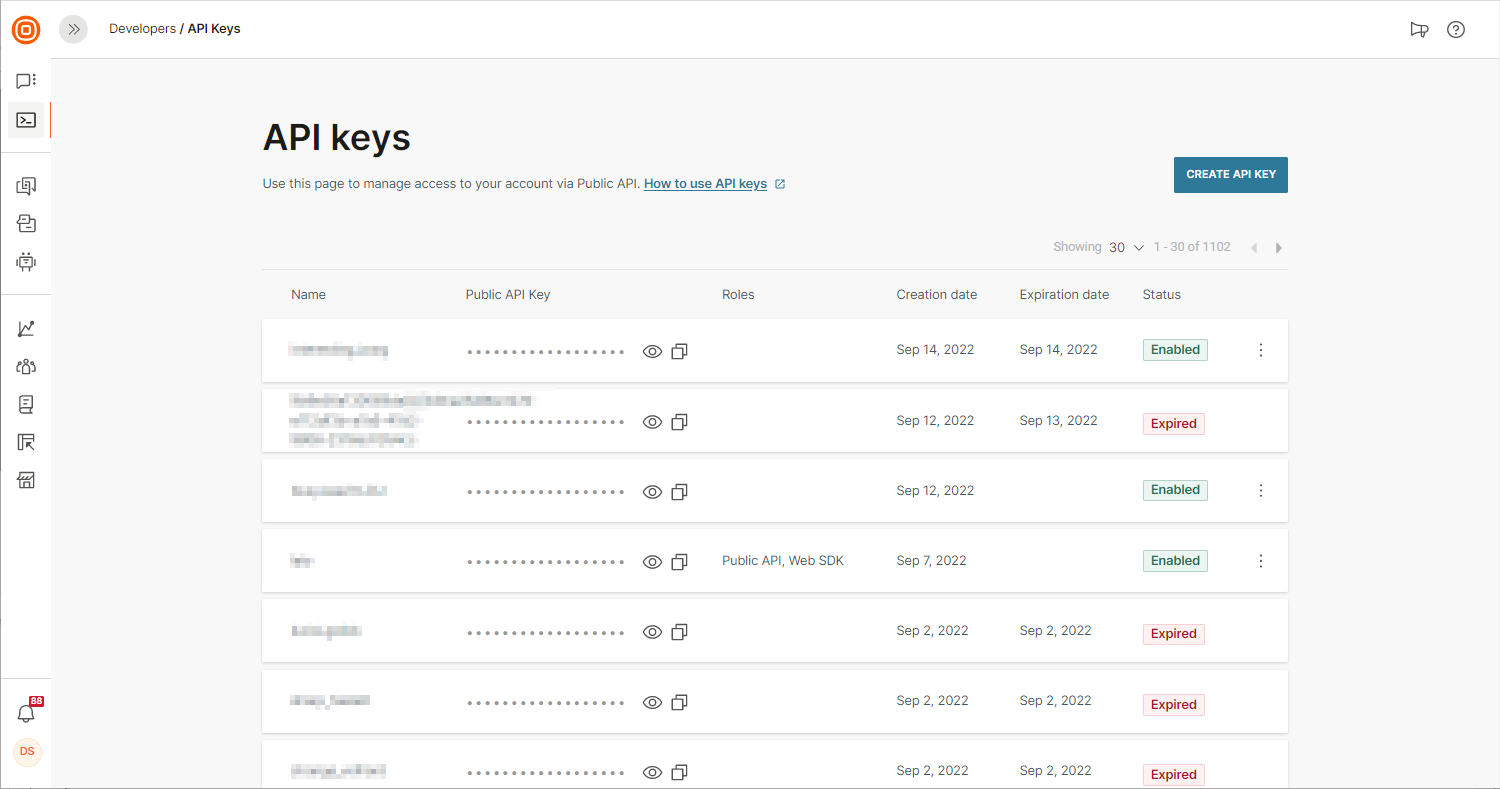The width and height of the screenshot is (1500, 789).
Task: Open the Showing 30 rows-per-page dropdown
Action: (1126, 247)
